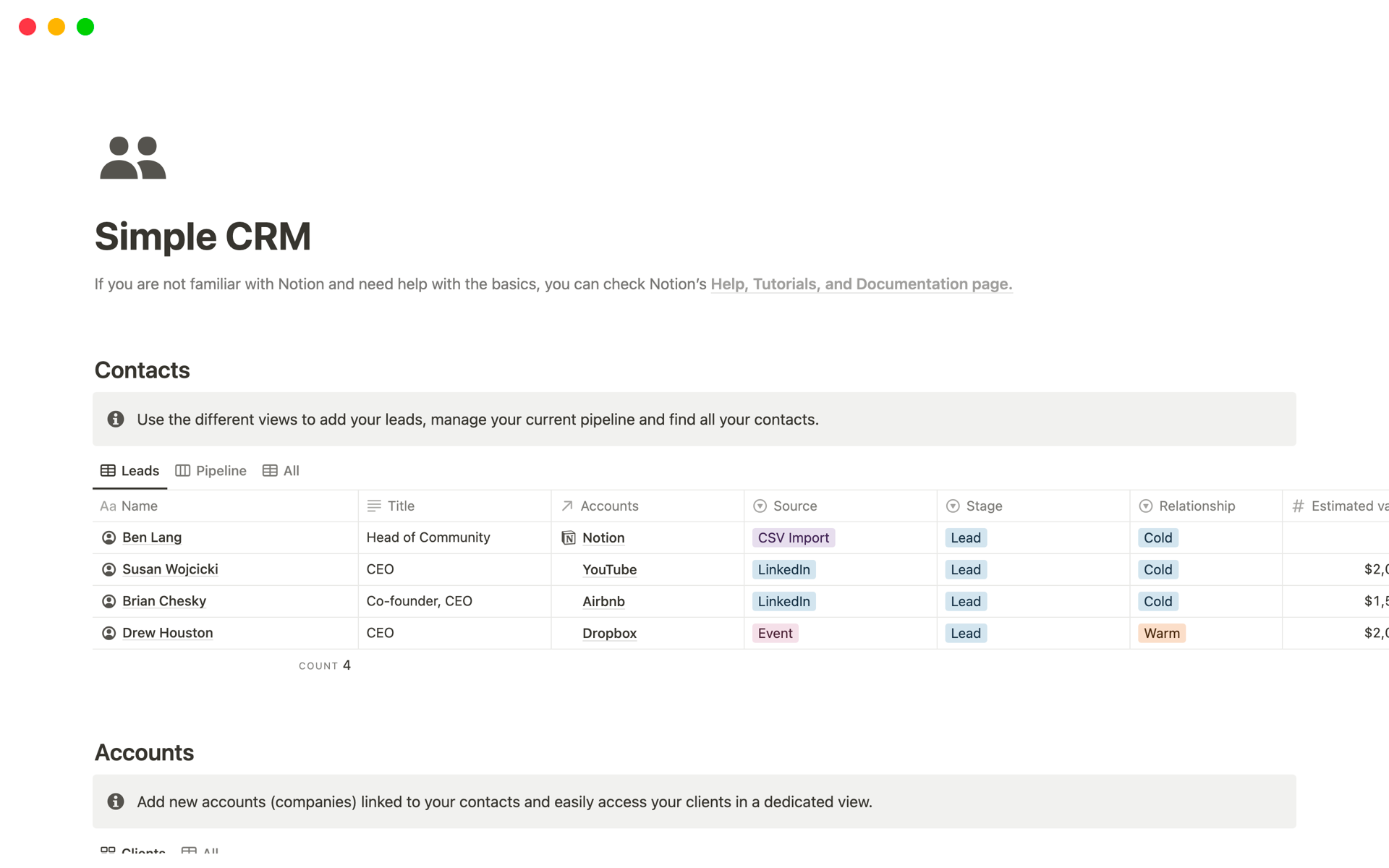
Task: Expand the Lead stage dropdown for Brian Chesky
Action: click(964, 601)
